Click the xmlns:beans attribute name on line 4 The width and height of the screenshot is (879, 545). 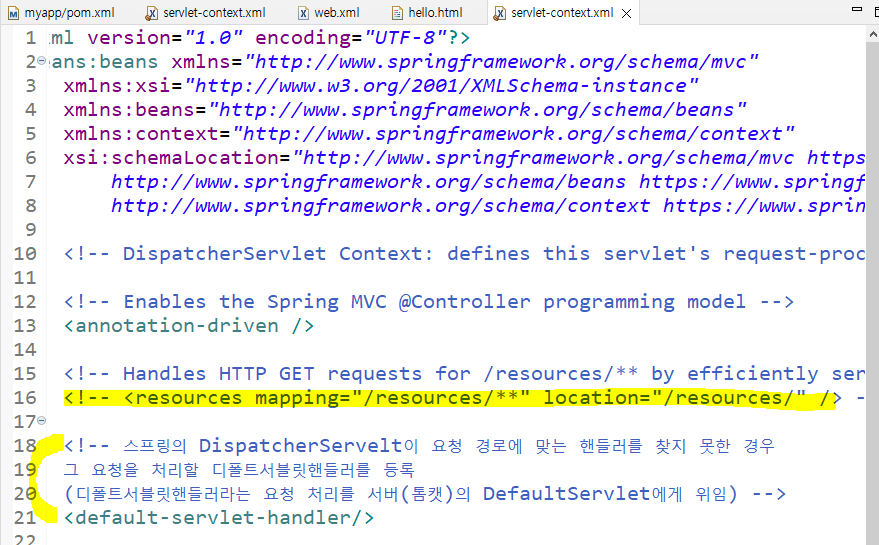[x=129, y=109]
